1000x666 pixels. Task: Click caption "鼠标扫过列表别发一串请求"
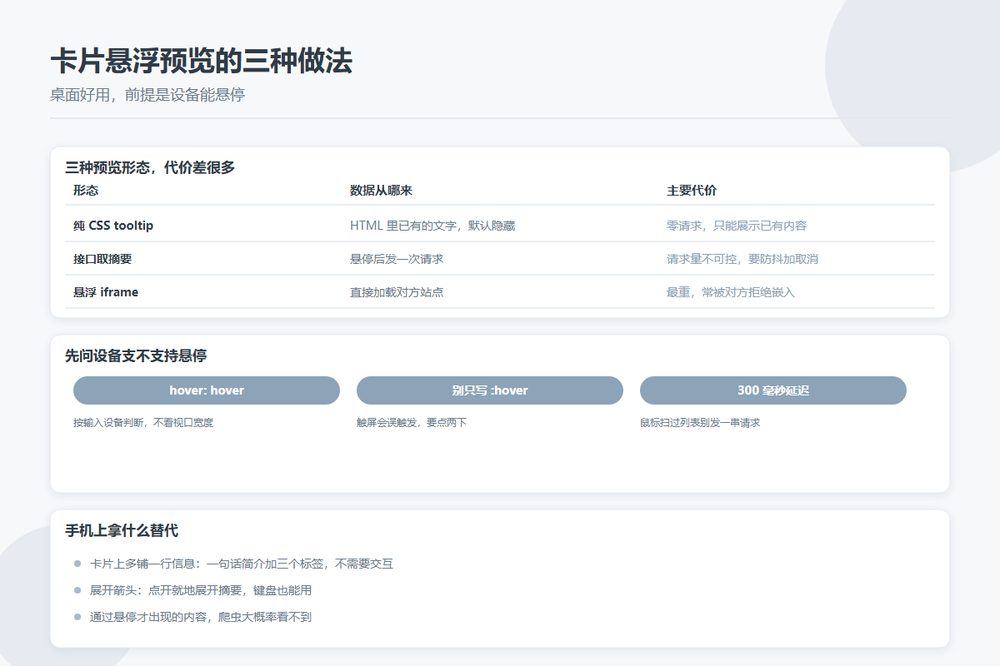coord(700,422)
